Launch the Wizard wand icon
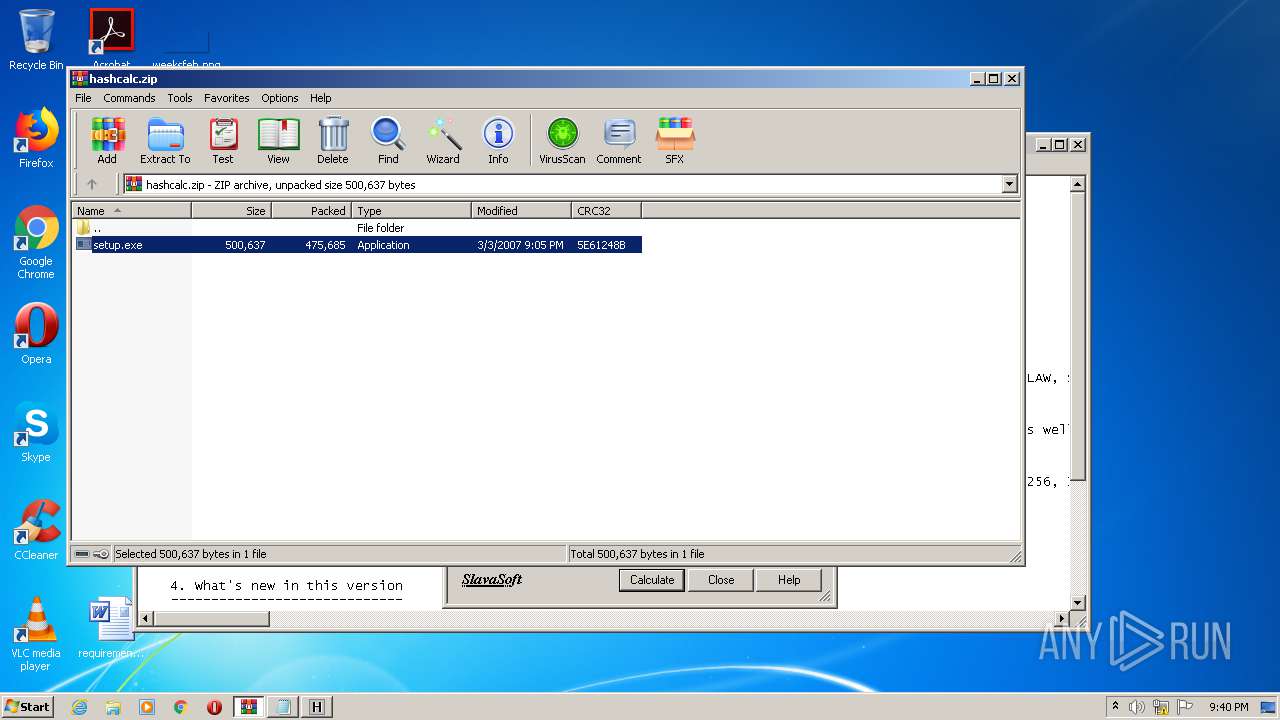 443,140
